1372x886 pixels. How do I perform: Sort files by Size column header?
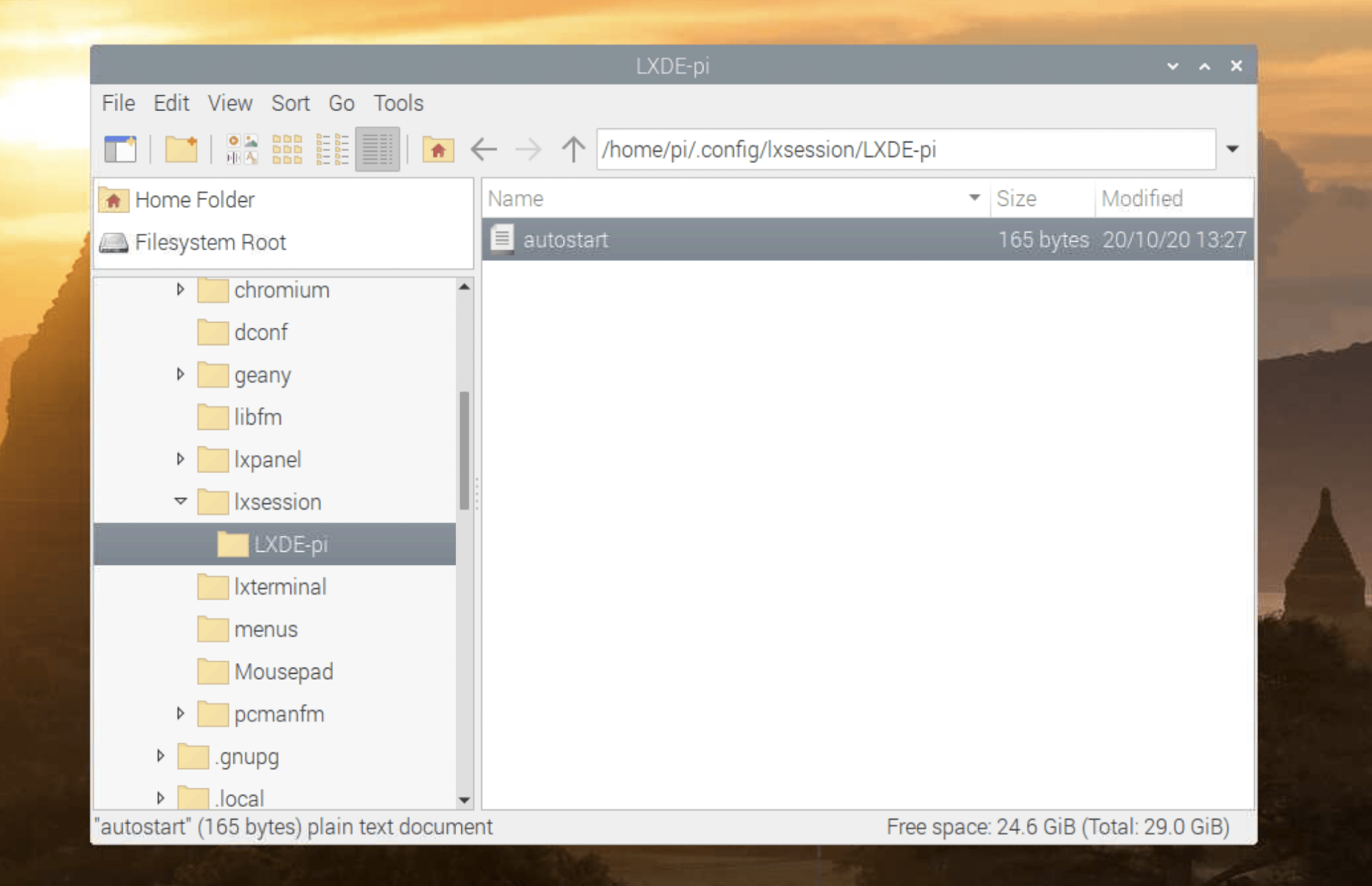(x=1043, y=199)
